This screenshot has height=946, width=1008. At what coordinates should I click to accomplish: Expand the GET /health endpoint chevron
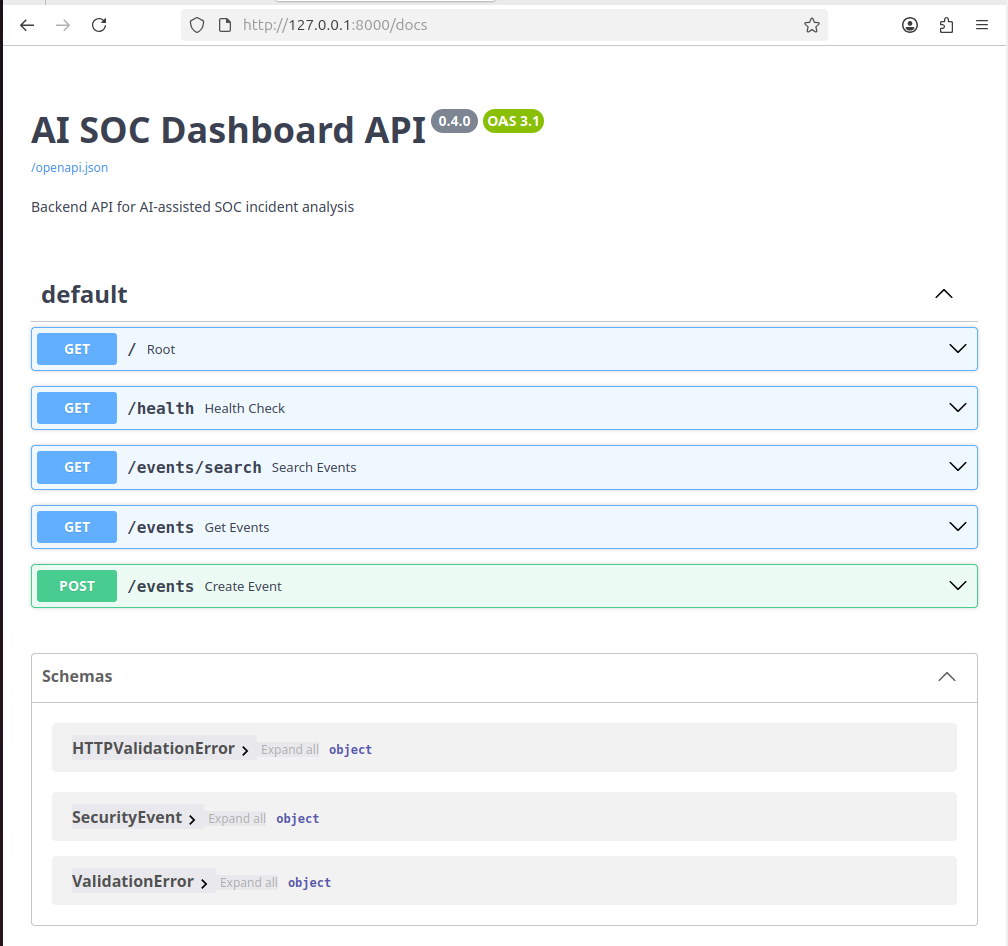[x=958, y=408]
